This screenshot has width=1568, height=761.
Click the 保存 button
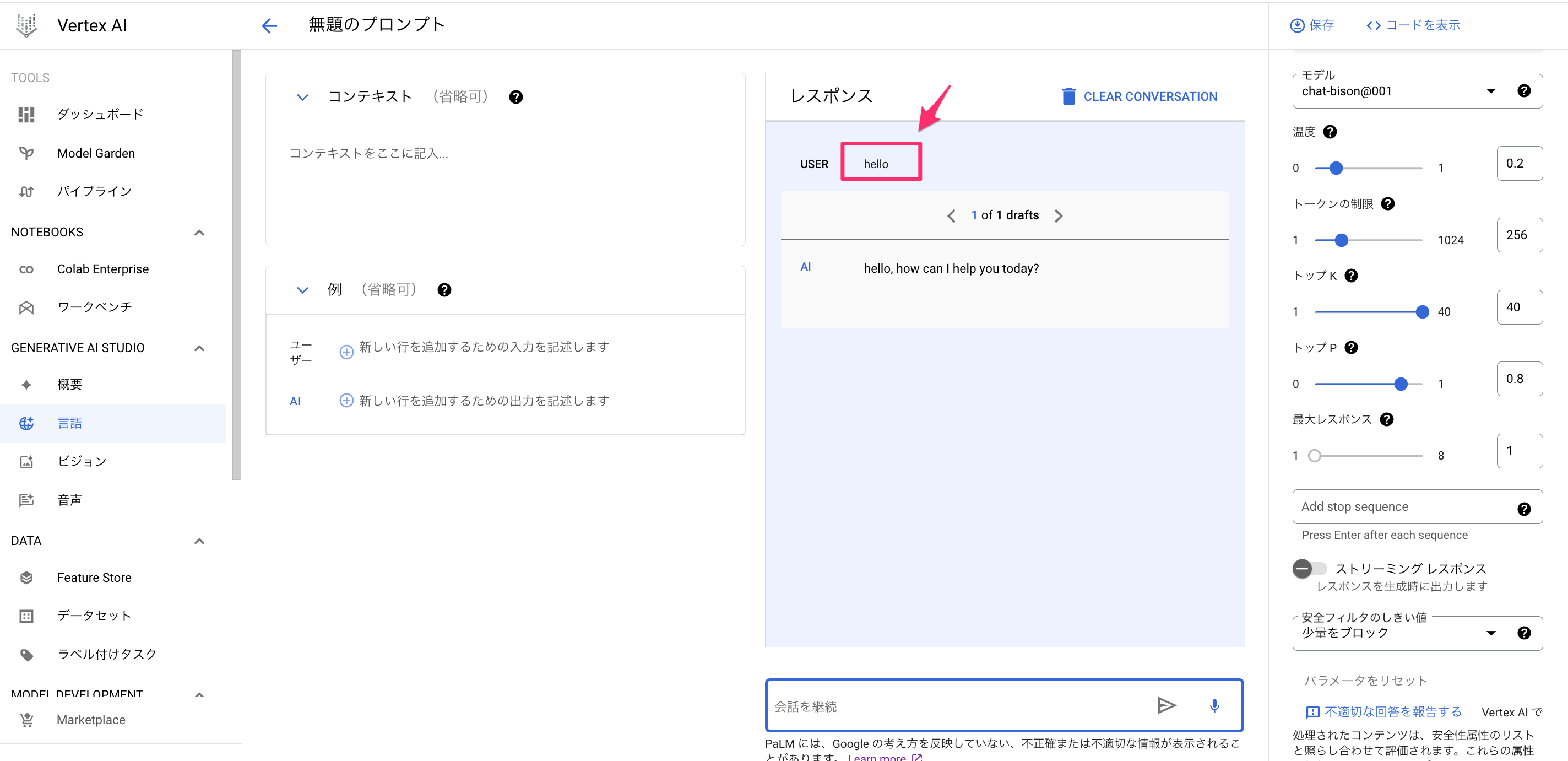tap(1312, 25)
